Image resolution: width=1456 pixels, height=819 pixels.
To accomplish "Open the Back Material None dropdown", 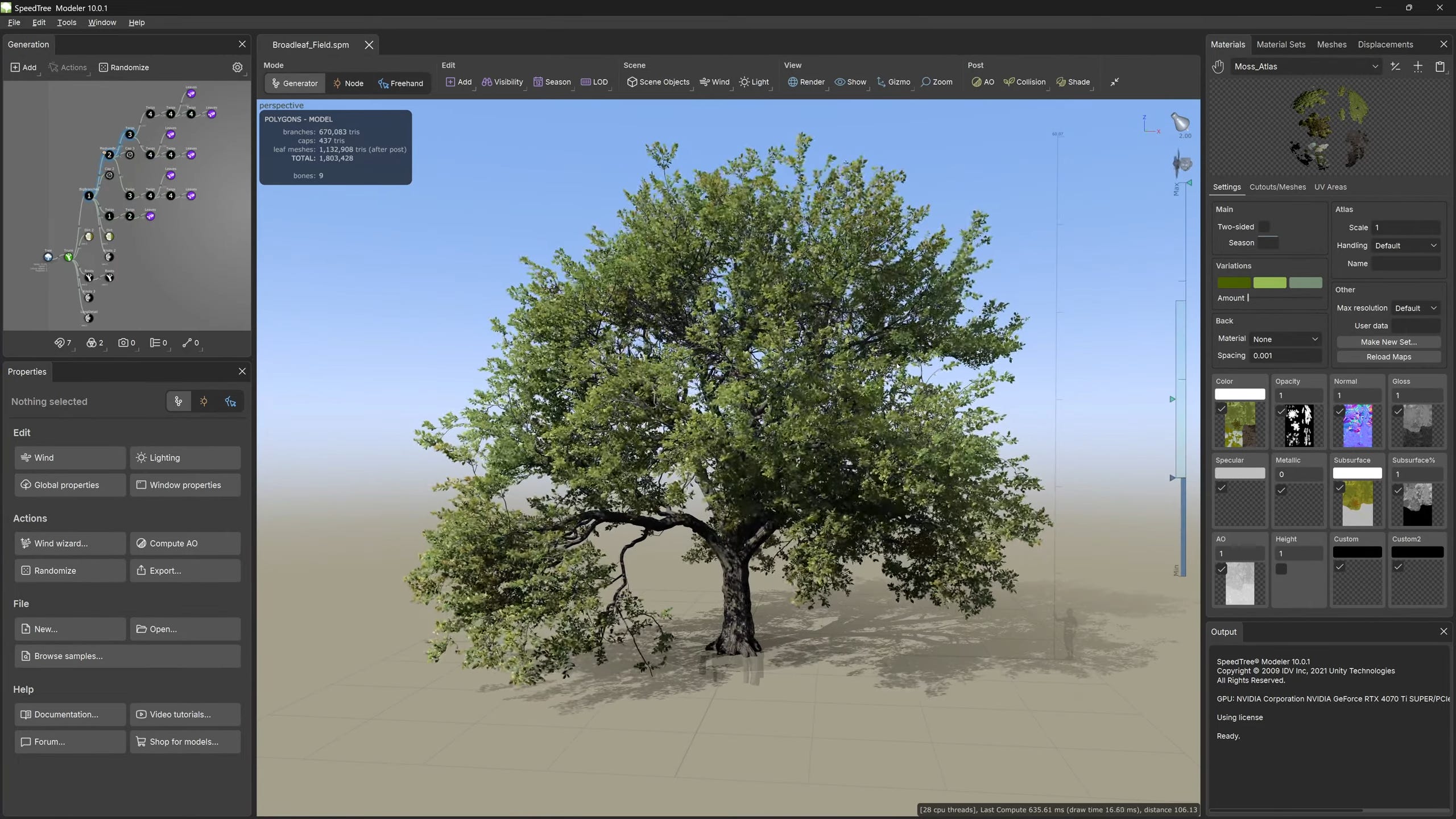I will pyautogui.click(x=1285, y=339).
